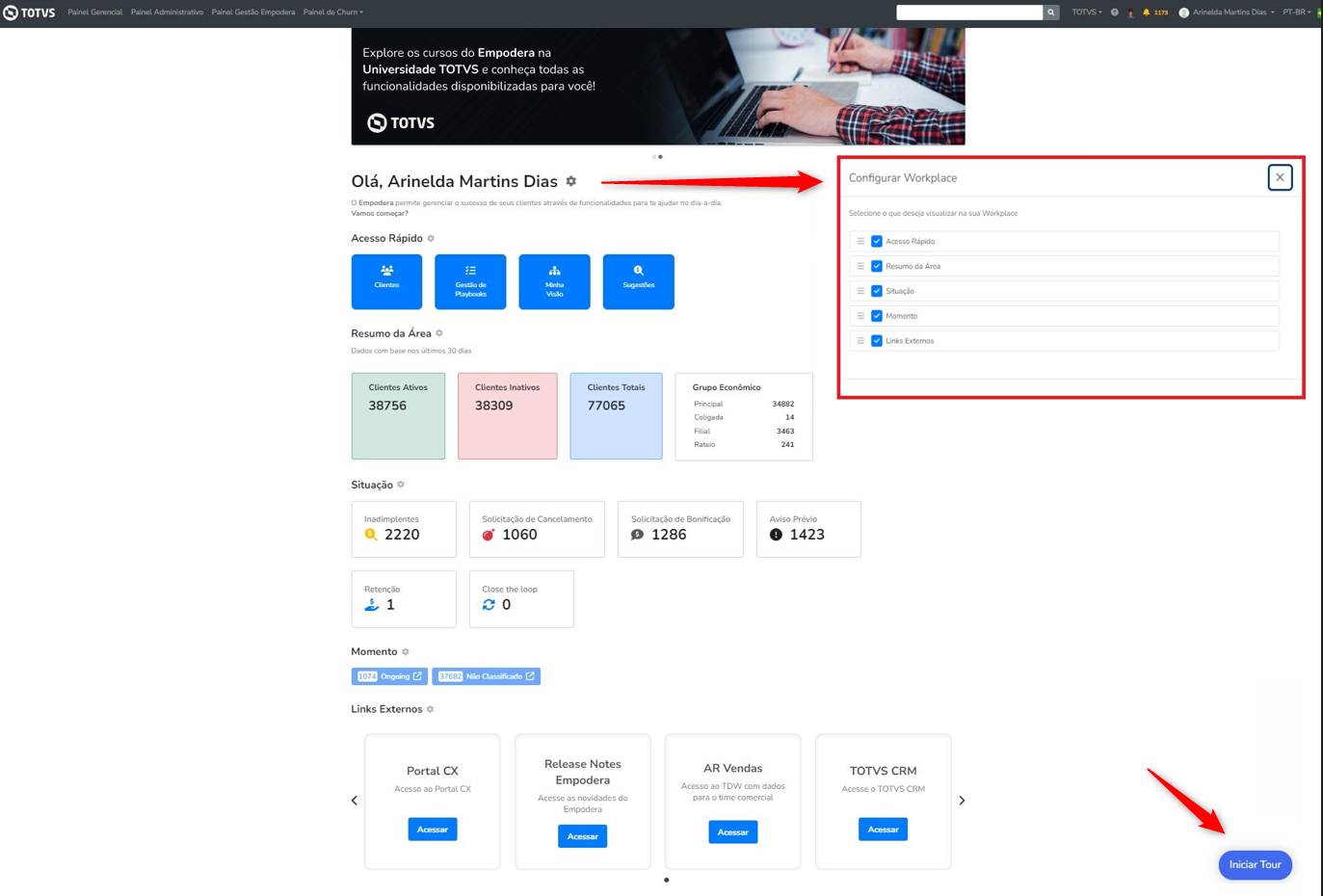Click Acessar on the AR Vendas card
Viewport: 1323px width, 896px height.
click(733, 832)
